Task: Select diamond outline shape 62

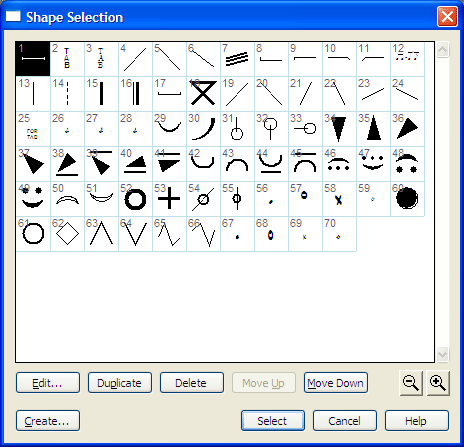Action: [67, 234]
